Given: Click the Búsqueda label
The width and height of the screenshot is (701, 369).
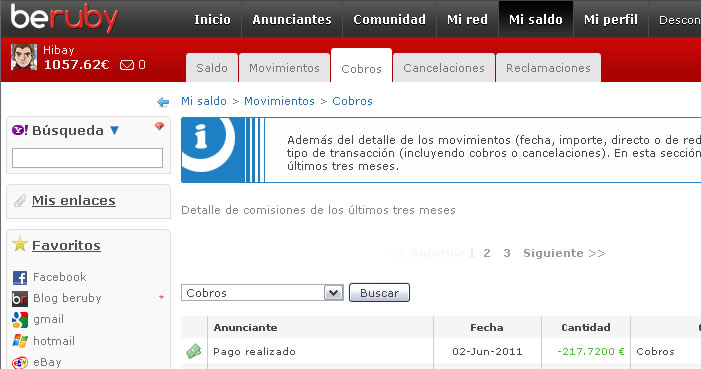Looking at the screenshot, I should coord(68,131).
